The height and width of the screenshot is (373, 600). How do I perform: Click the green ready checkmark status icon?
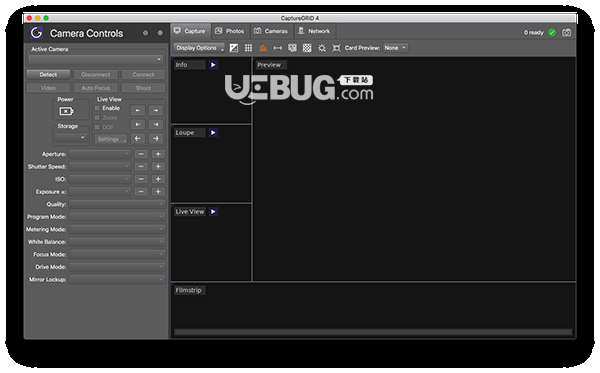click(x=552, y=33)
